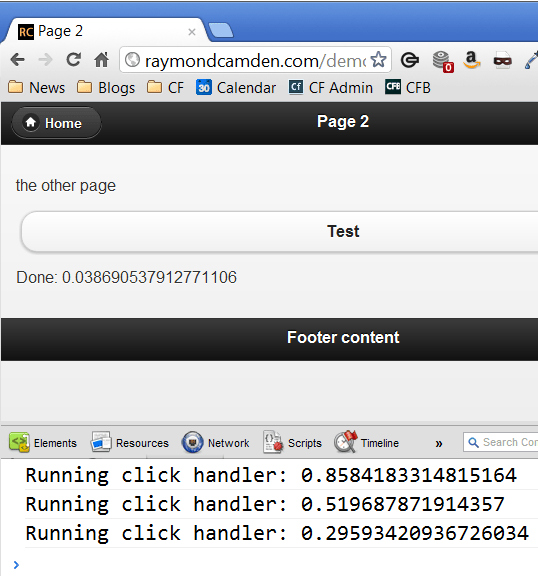Click the globe site info icon
Screen dimensions: 538x576
132,60
